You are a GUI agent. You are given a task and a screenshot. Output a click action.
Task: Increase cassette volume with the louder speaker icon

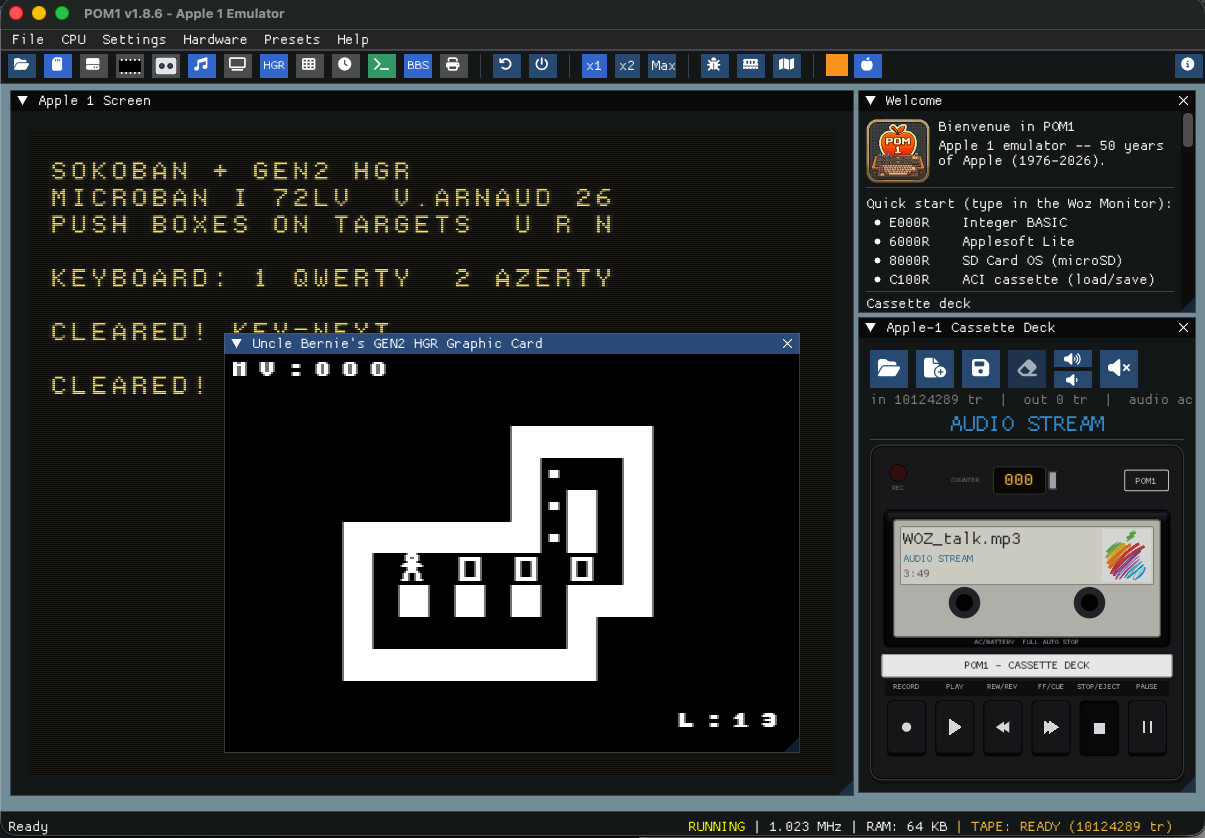(1072, 359)
